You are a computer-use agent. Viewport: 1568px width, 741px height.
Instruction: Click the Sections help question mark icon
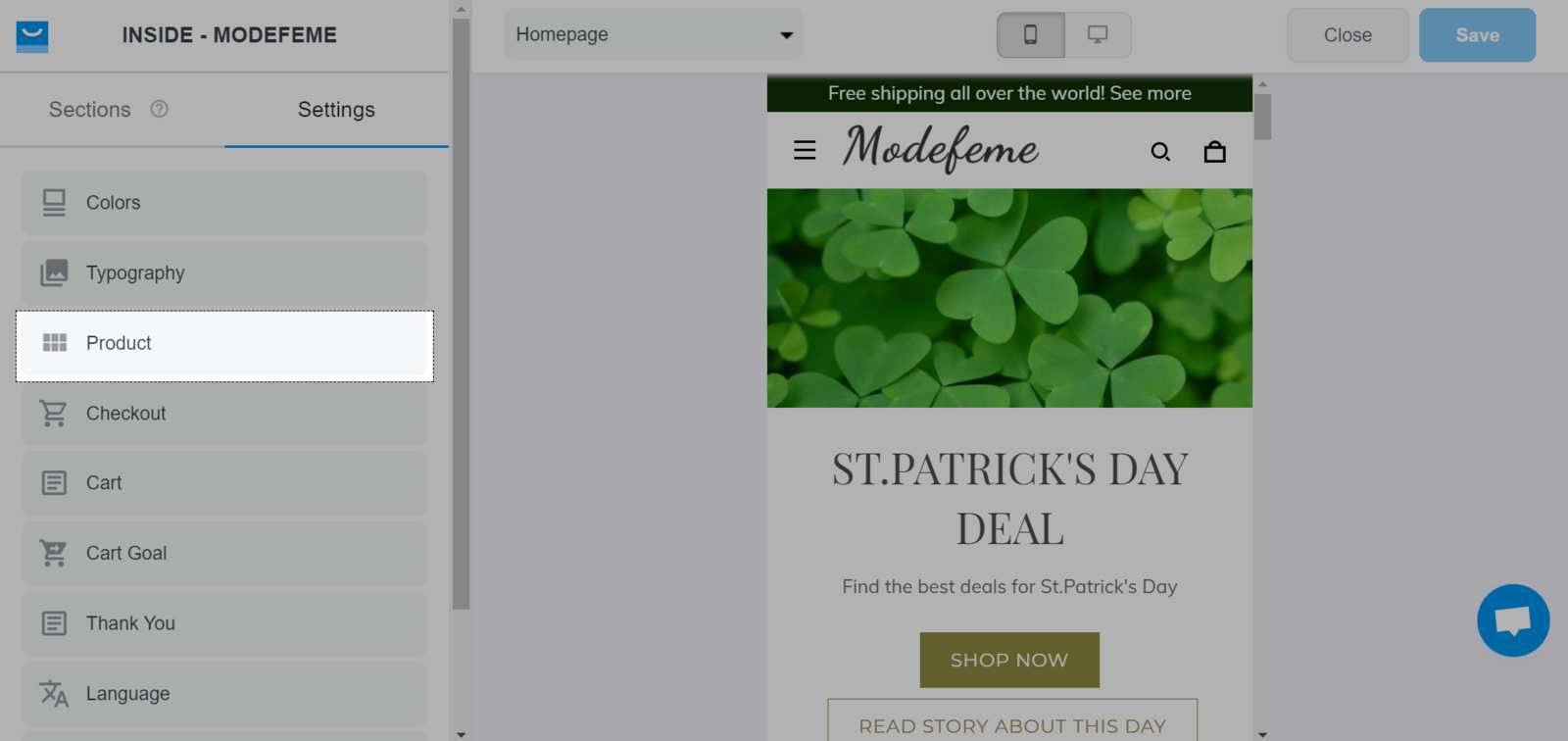159,109
